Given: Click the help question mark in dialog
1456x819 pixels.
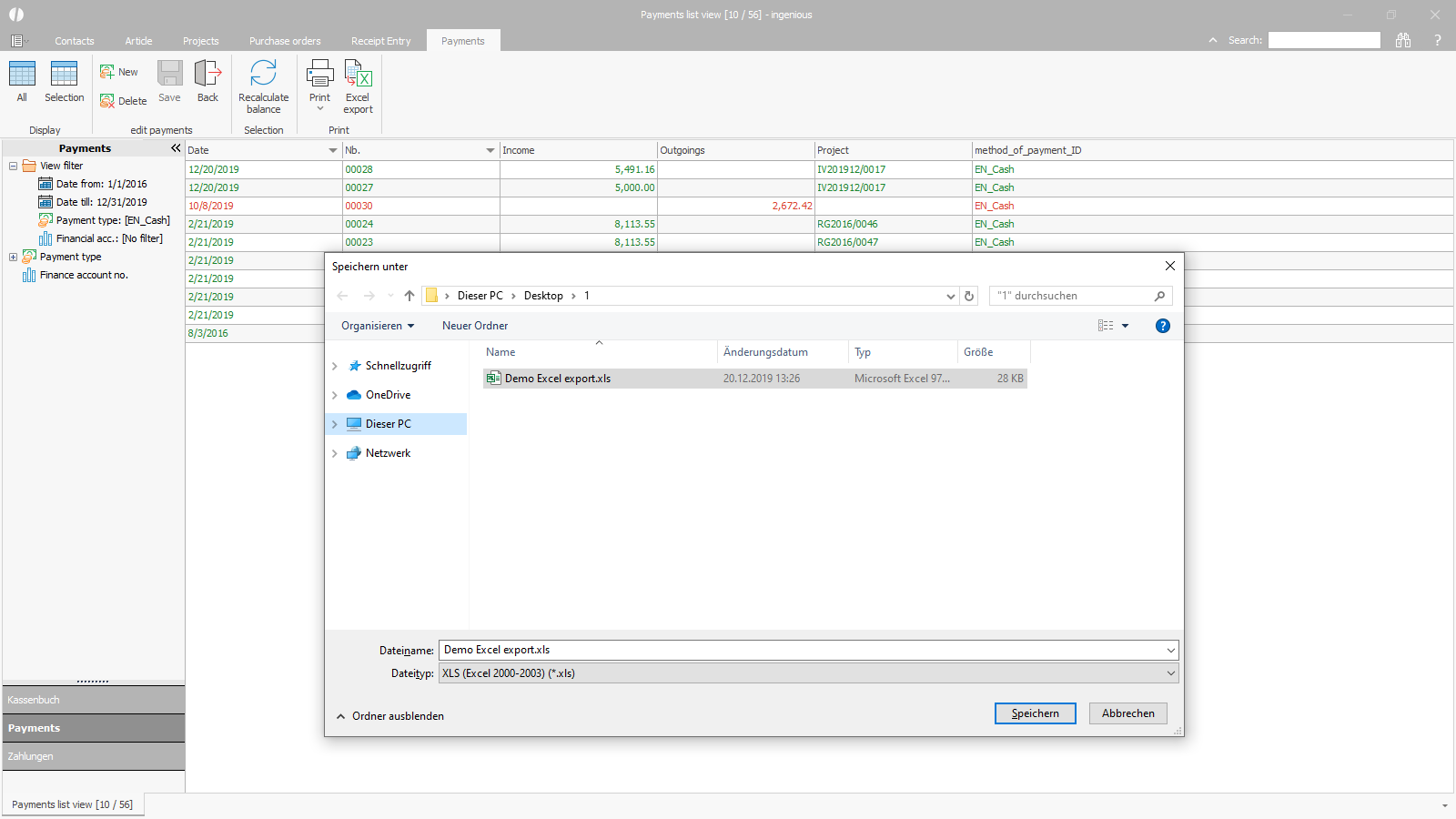Looking at the screenshot, I should point(1162,326).
